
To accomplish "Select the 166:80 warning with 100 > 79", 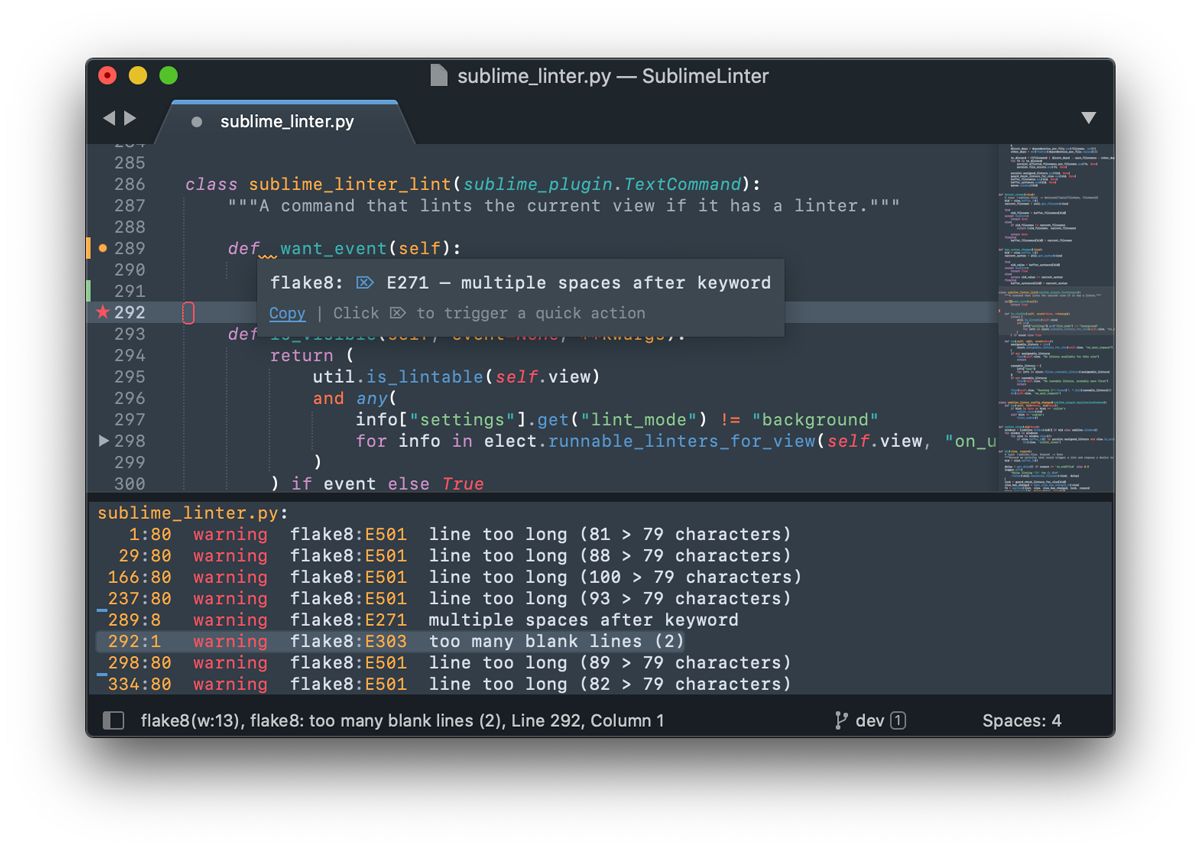I will tap(450, 577).
